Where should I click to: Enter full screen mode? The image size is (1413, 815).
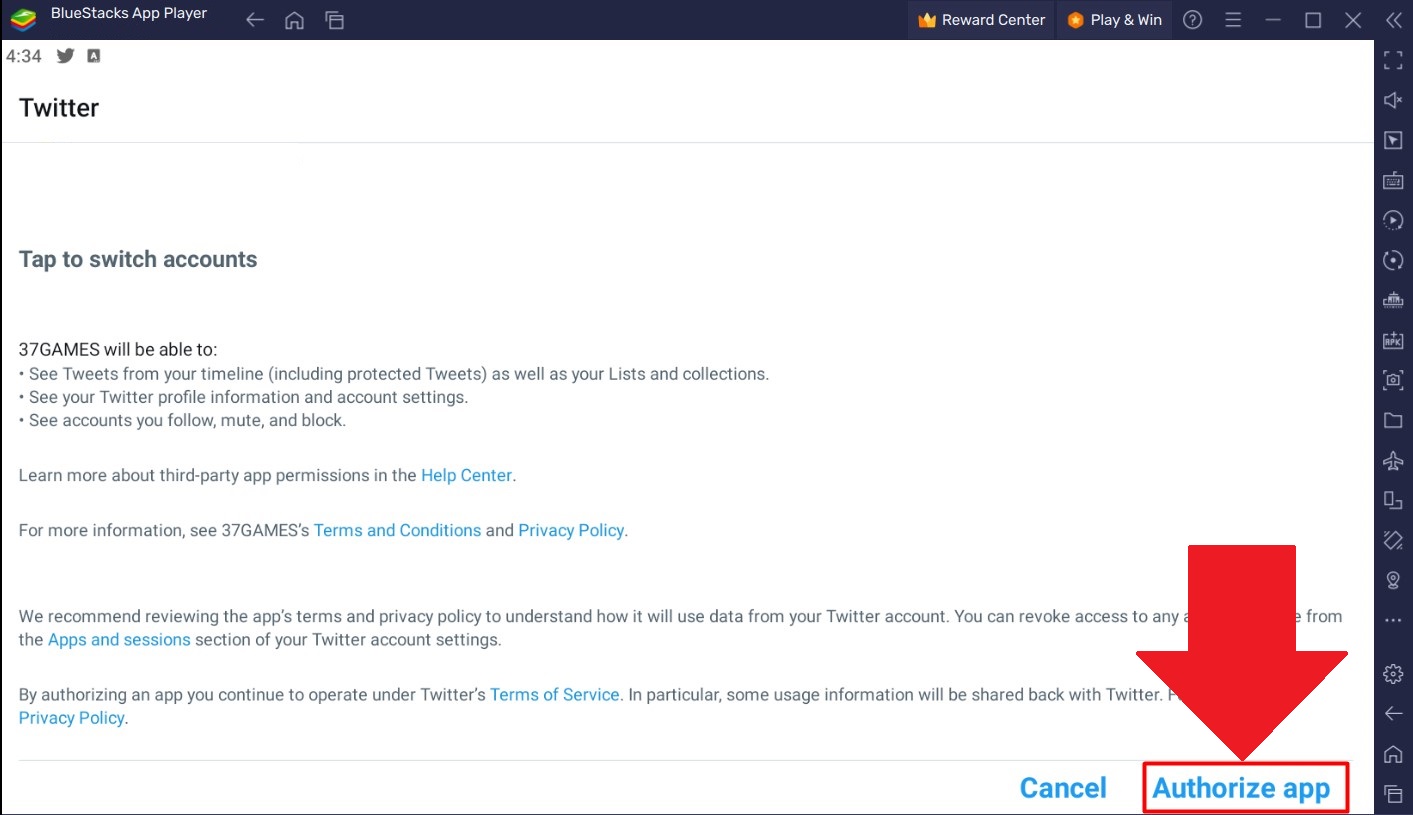[x=1393, y=61]
